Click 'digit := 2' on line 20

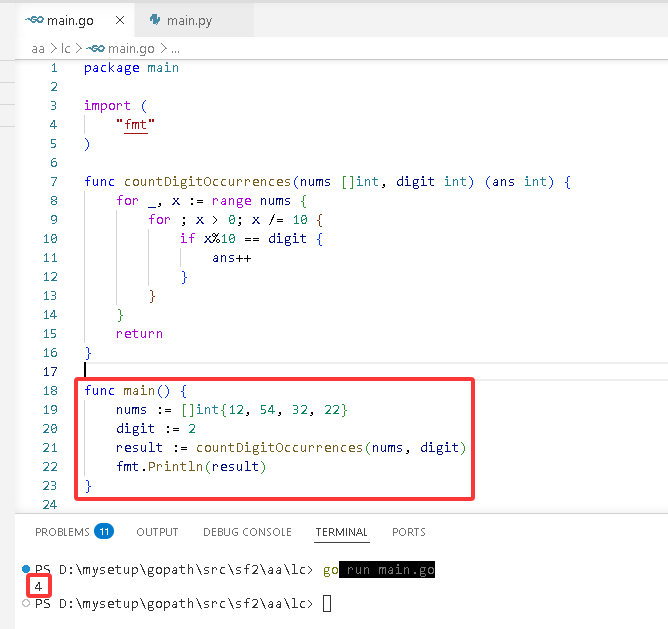(x=156, y=429)
